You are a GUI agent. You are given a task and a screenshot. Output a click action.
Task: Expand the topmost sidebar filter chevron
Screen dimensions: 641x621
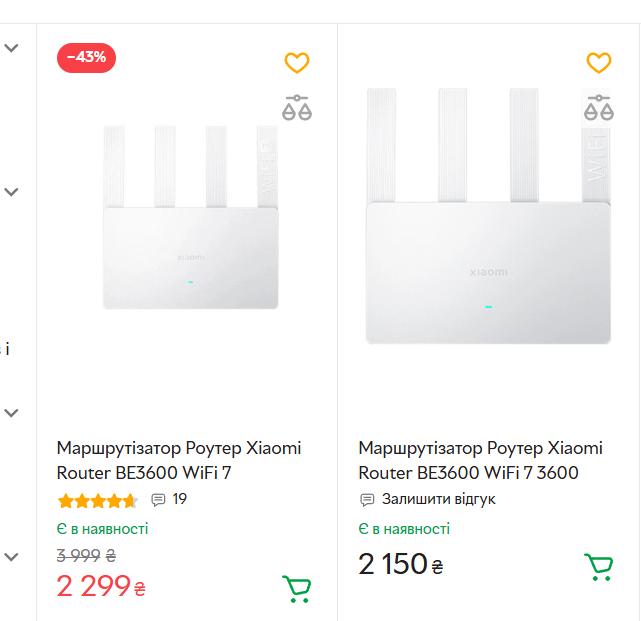(x=12, y=47)
